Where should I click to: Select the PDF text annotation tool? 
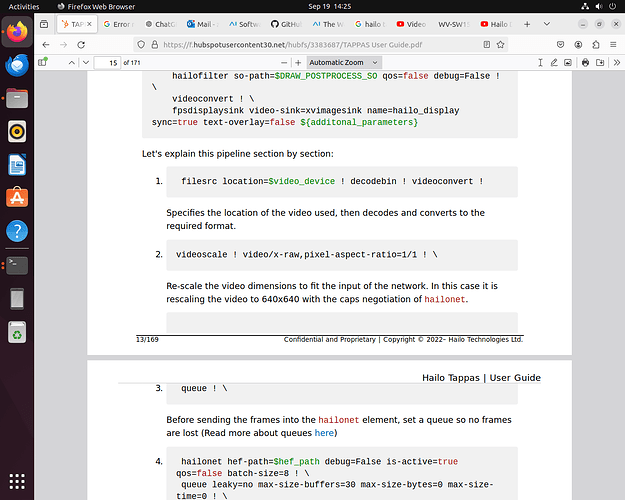[540, 63]
